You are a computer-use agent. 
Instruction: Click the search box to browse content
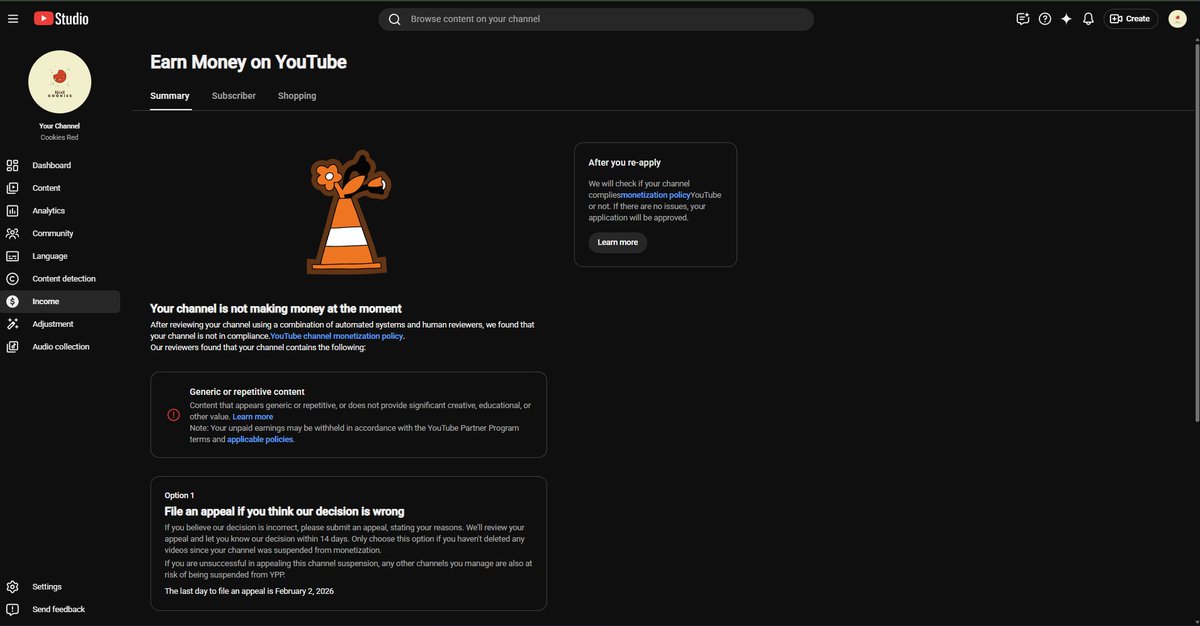pyautogui.click(x=596, y=19)
